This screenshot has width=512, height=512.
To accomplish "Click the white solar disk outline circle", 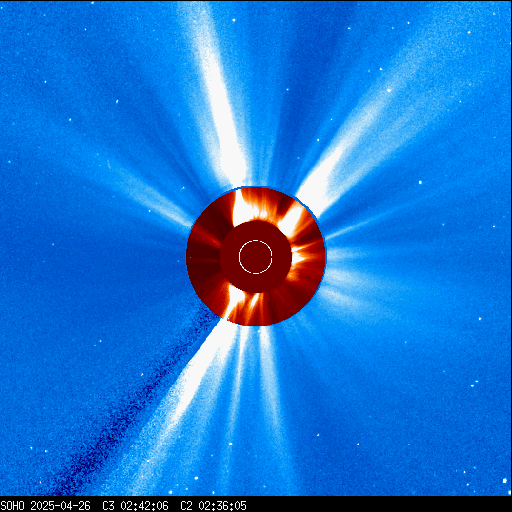I will click(256, 257).
